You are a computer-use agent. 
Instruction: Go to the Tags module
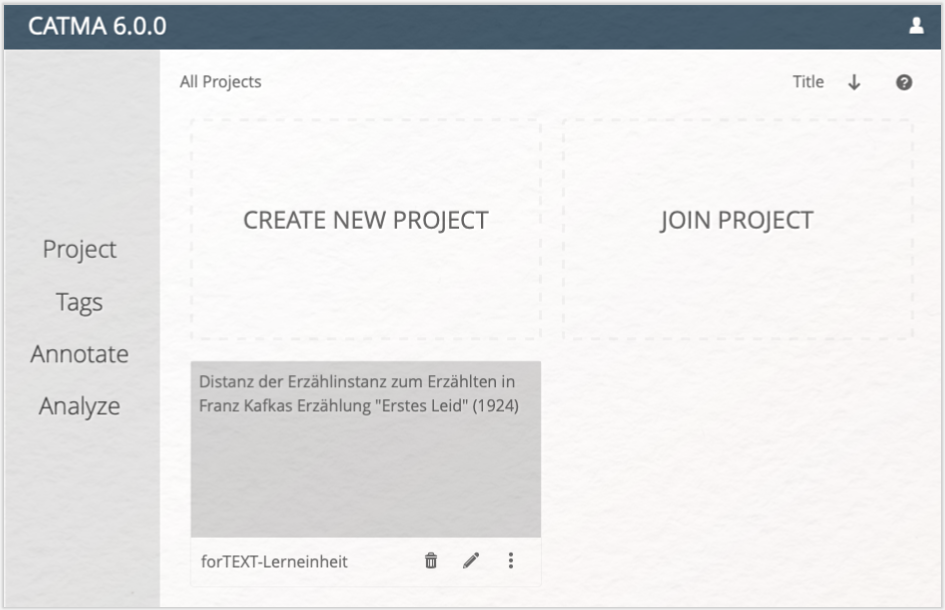pos(80,302)
